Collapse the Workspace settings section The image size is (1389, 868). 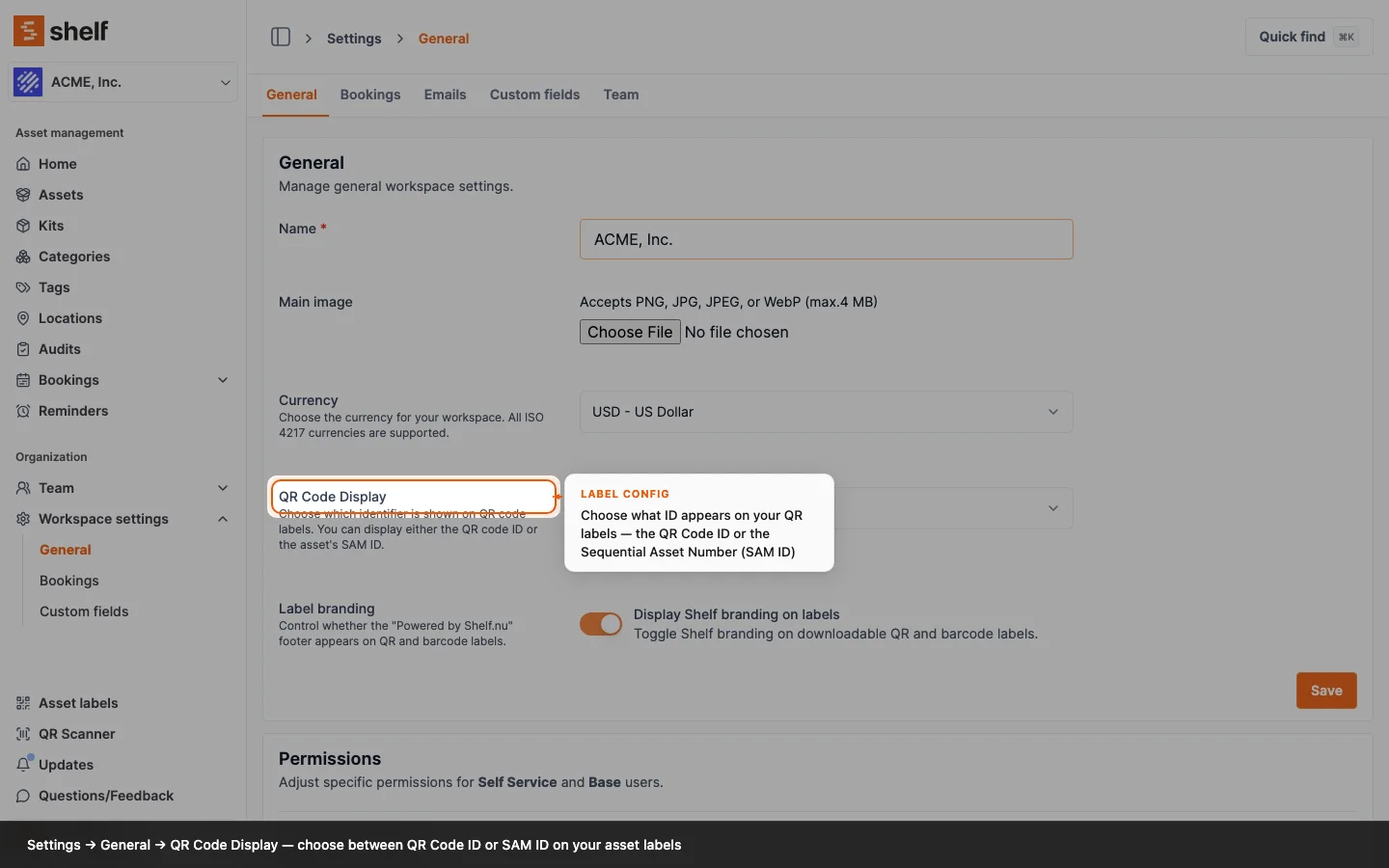[223, 519]
